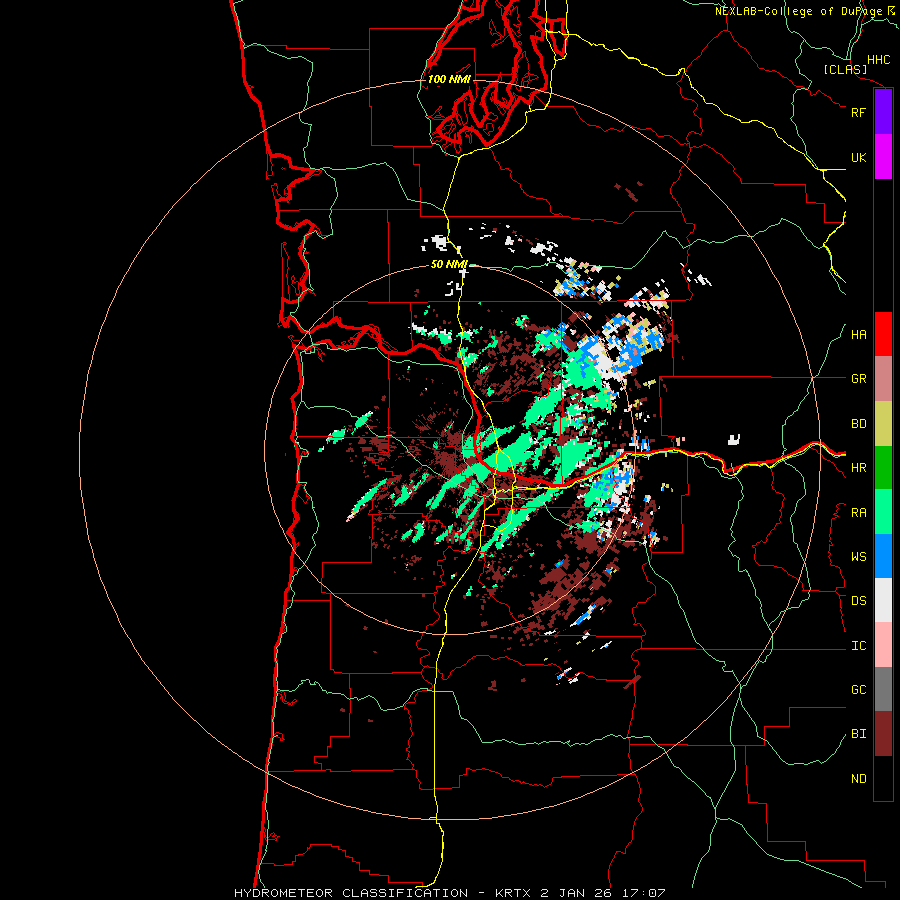
Task: Click the 17:07 timestamp
Action: (x=645, y=893)
